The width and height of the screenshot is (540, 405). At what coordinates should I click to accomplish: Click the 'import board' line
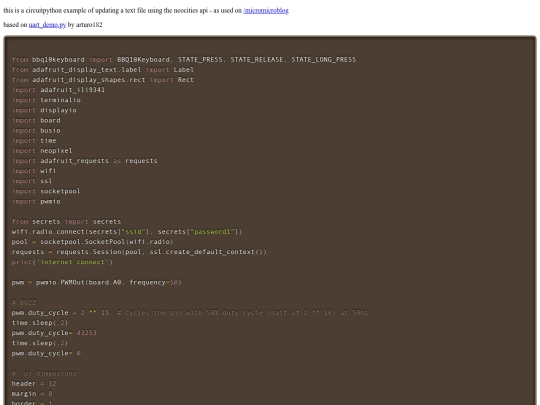click(x=36, y=120)
